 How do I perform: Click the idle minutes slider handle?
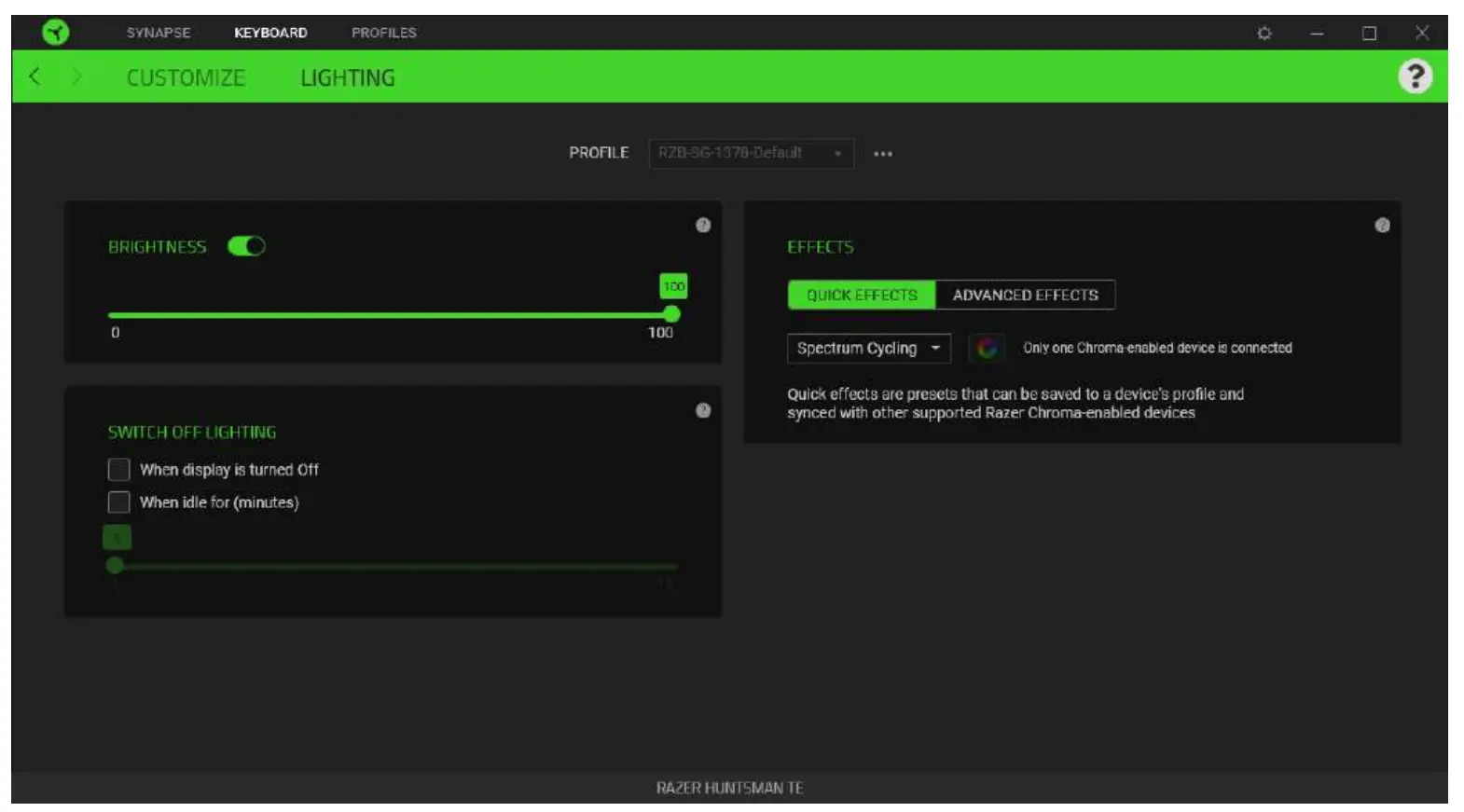click(x=115, y=565)
